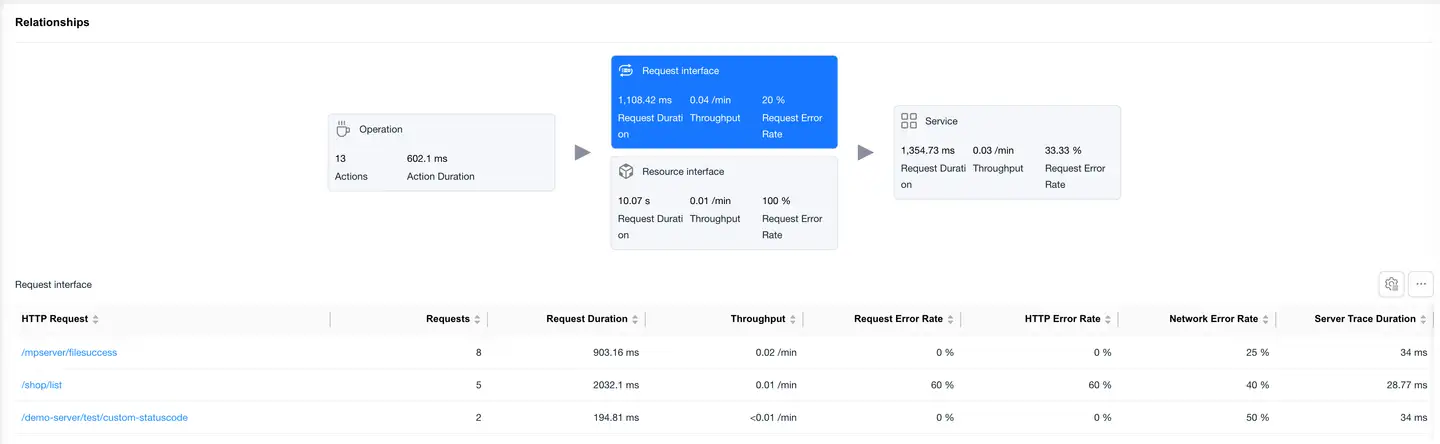Sort by Request Error Rate column
The image size is (1440, 444).
tap(951, 320)
